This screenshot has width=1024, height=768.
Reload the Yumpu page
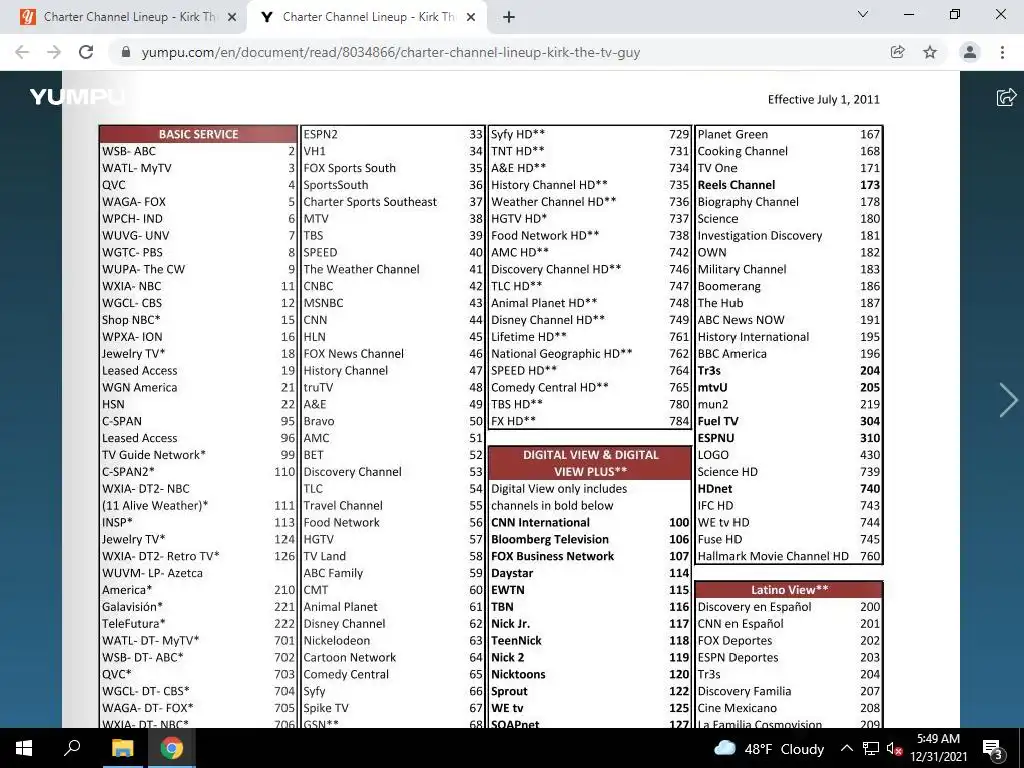tap(86, 52)
